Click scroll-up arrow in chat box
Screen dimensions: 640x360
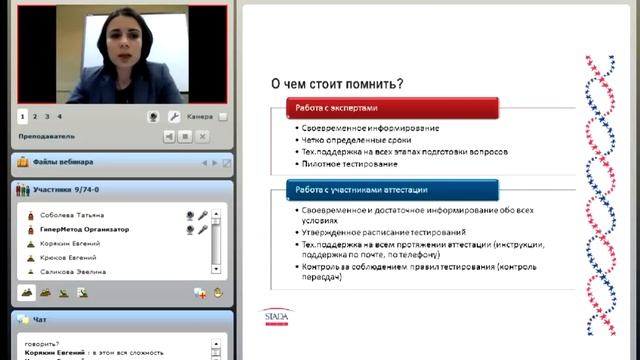(x=216, y=344)
